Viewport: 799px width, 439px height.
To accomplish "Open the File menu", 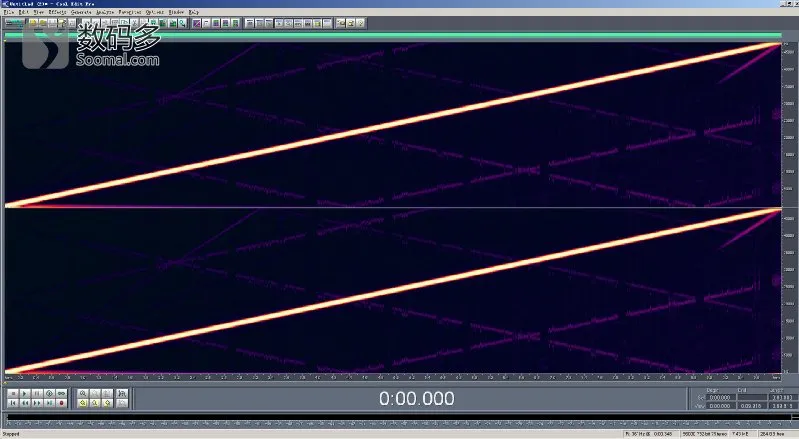I will 9,12.
